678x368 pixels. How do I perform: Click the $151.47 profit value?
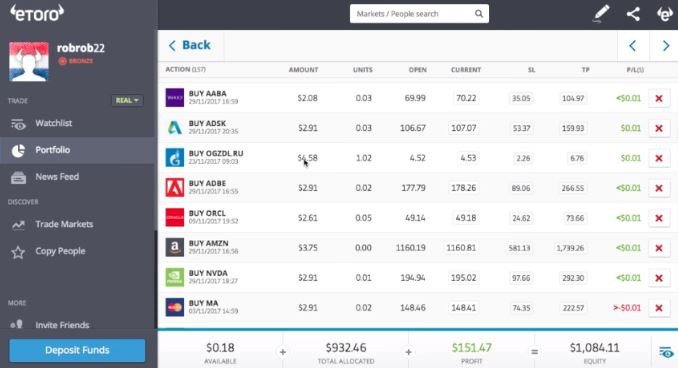click(471, 347)
